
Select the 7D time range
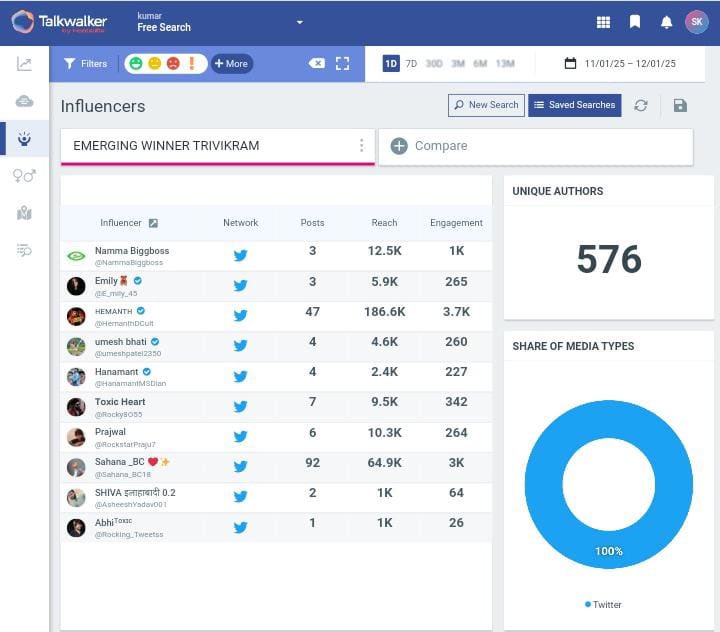(411, 63)
